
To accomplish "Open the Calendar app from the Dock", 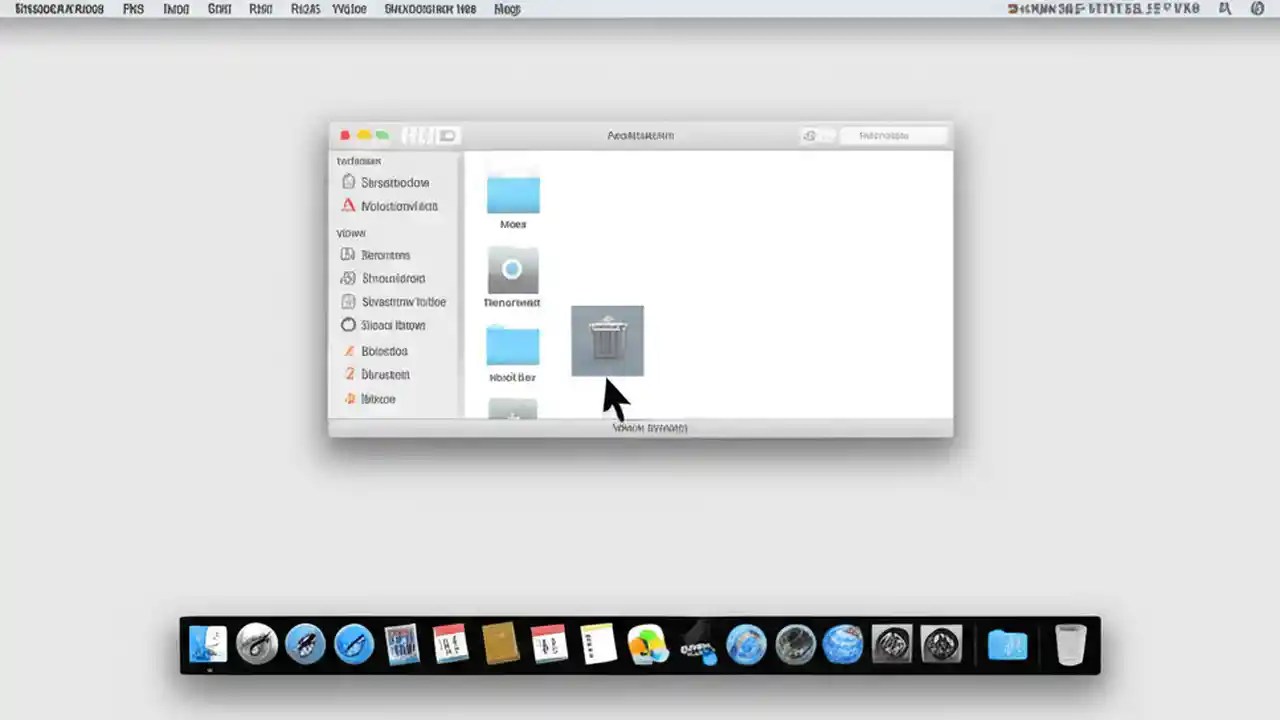I will pos(451,645).
